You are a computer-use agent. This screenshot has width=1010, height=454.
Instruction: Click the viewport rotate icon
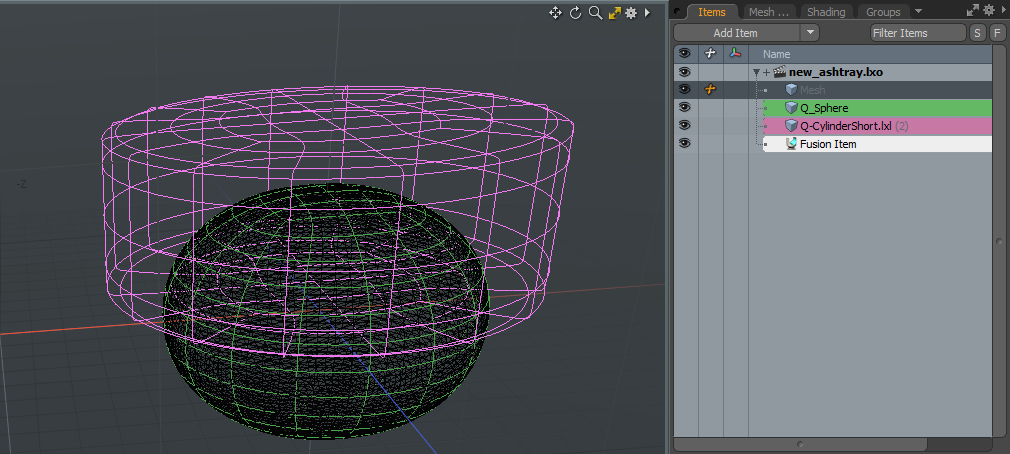(575, 13)
